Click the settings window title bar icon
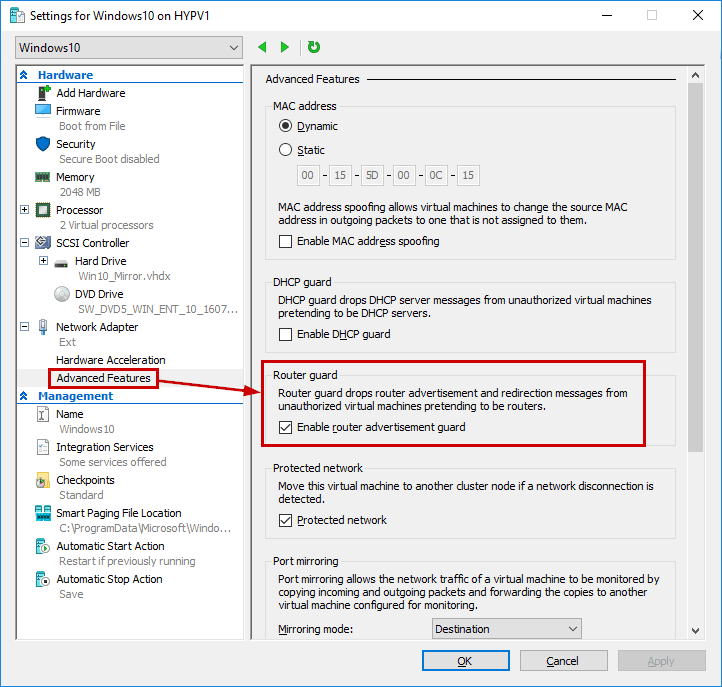This screenshot has width=722, height=687. click(17, 16)
